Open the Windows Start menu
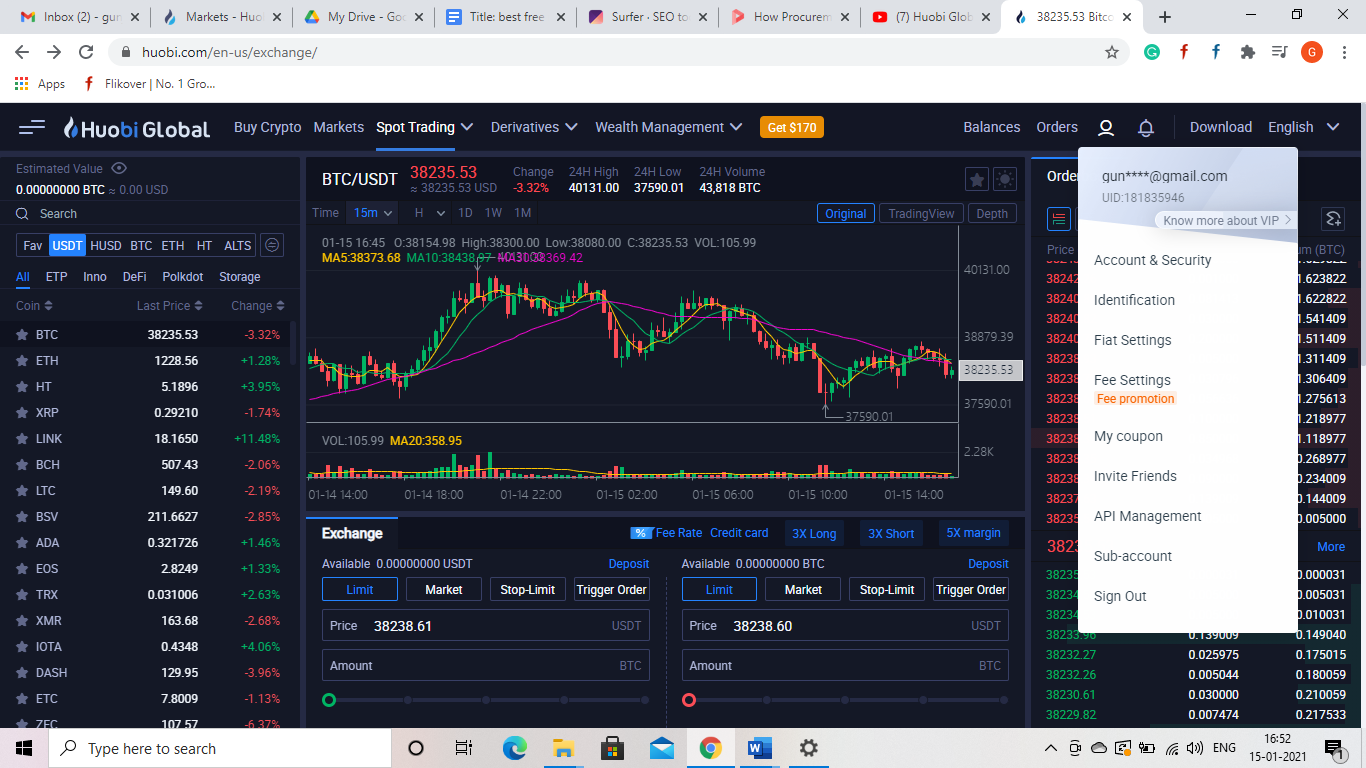The height and width of the screenshot is (768, 1366). tap(24, 748)
